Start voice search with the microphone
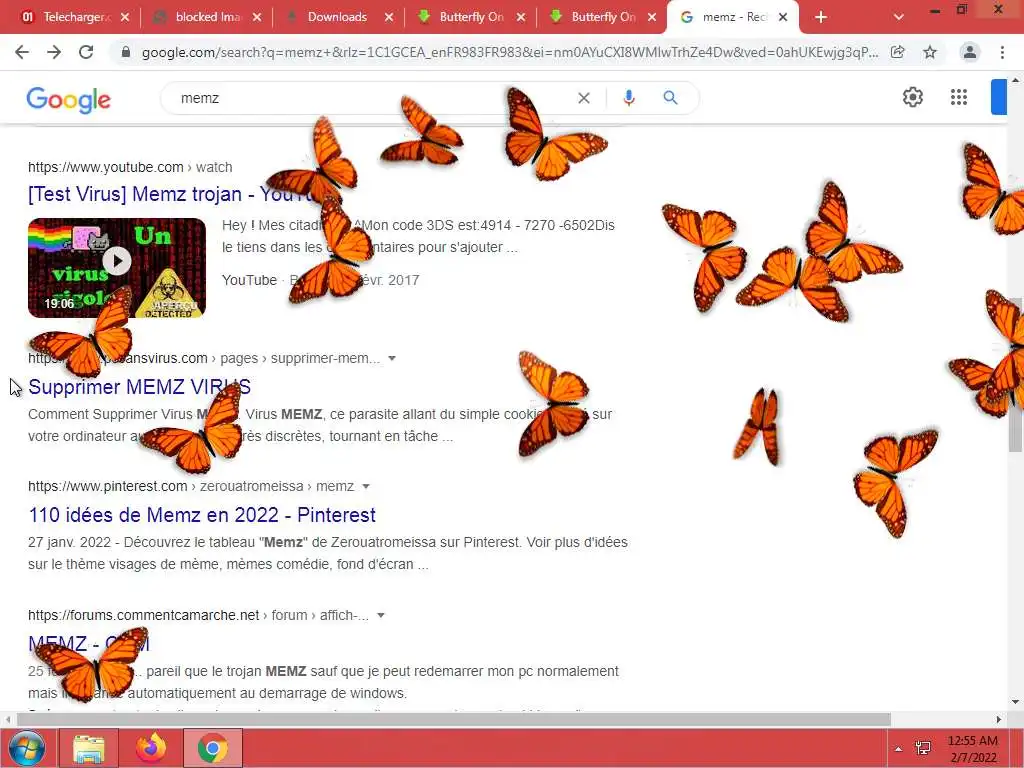The height and width of the screenshot is (768, 1024). [x=628, y=98]
